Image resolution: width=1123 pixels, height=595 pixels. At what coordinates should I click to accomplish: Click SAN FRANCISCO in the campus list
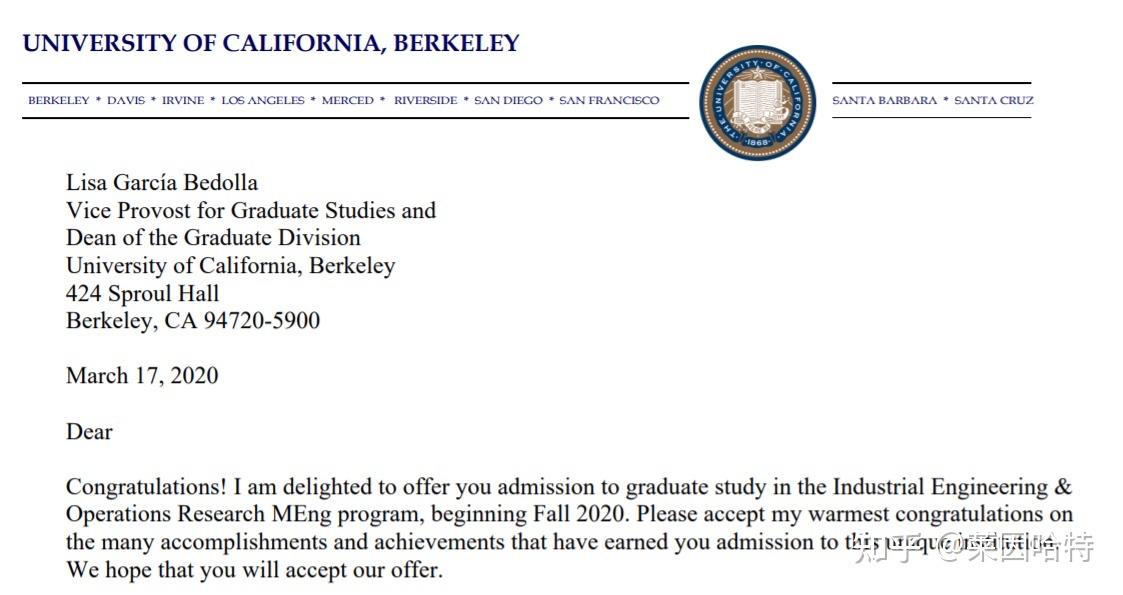click(609, 101)
